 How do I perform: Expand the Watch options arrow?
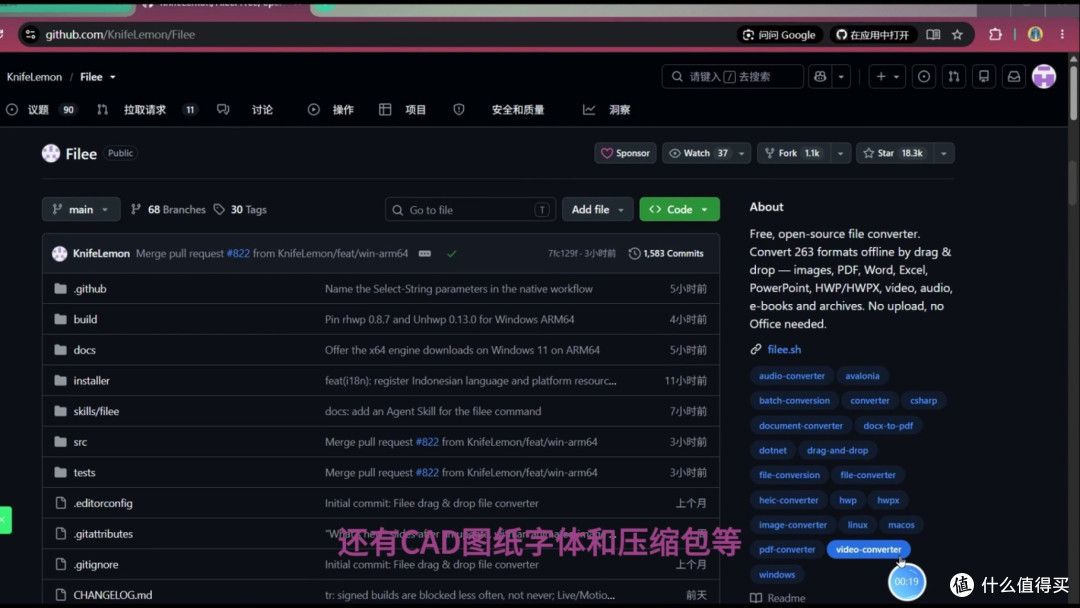point(741,153)
